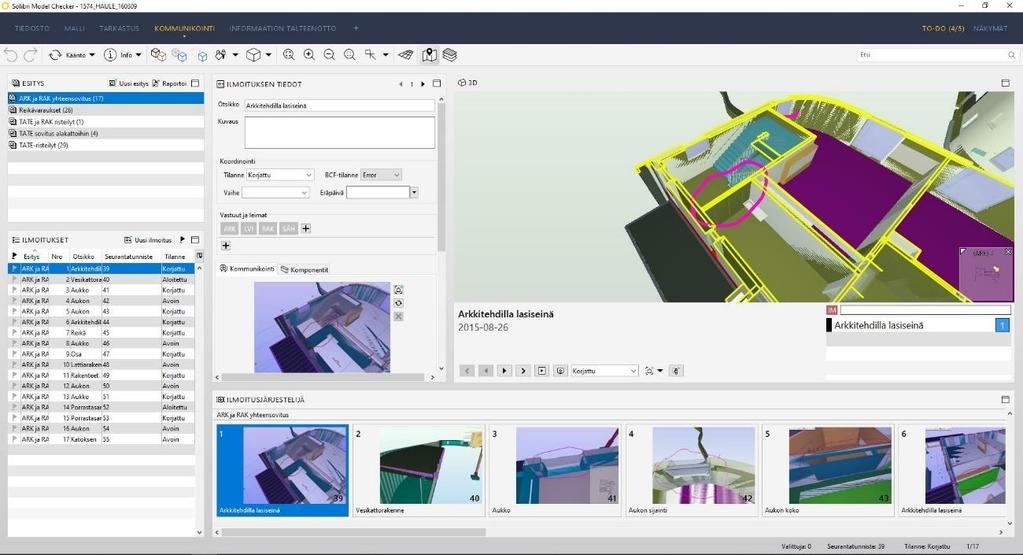1023x555 pixels.
Task: Click the sectioning tool icon
Action: coord(371,55)
